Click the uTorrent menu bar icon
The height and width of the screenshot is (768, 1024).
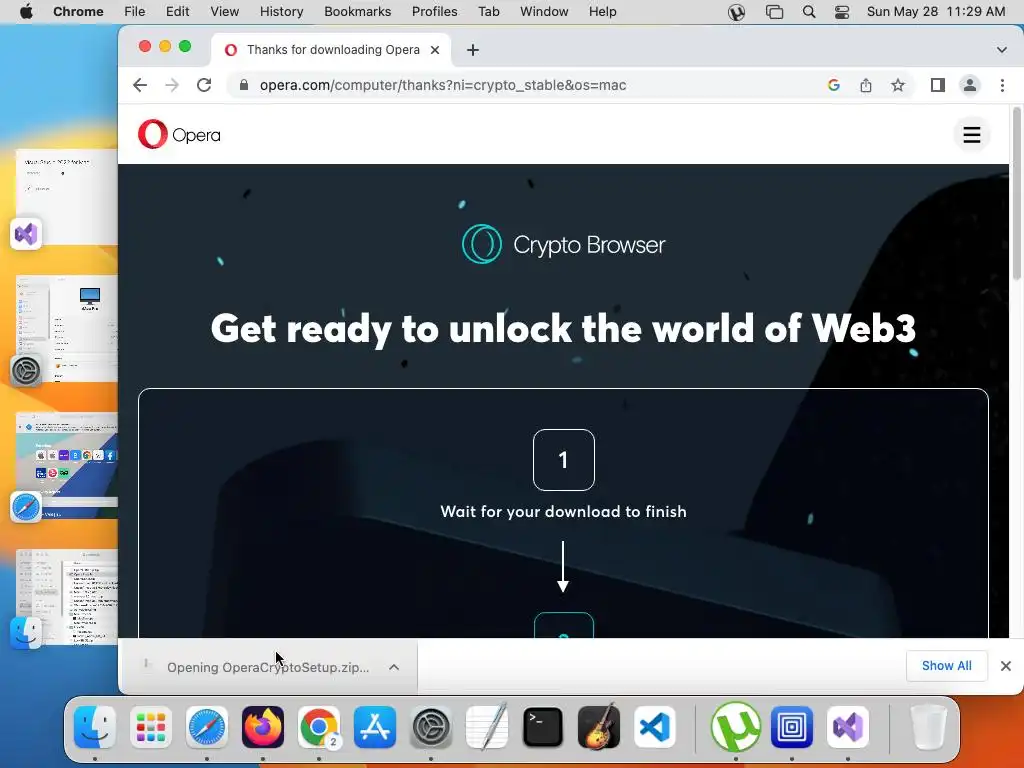[x=737, y=12]
